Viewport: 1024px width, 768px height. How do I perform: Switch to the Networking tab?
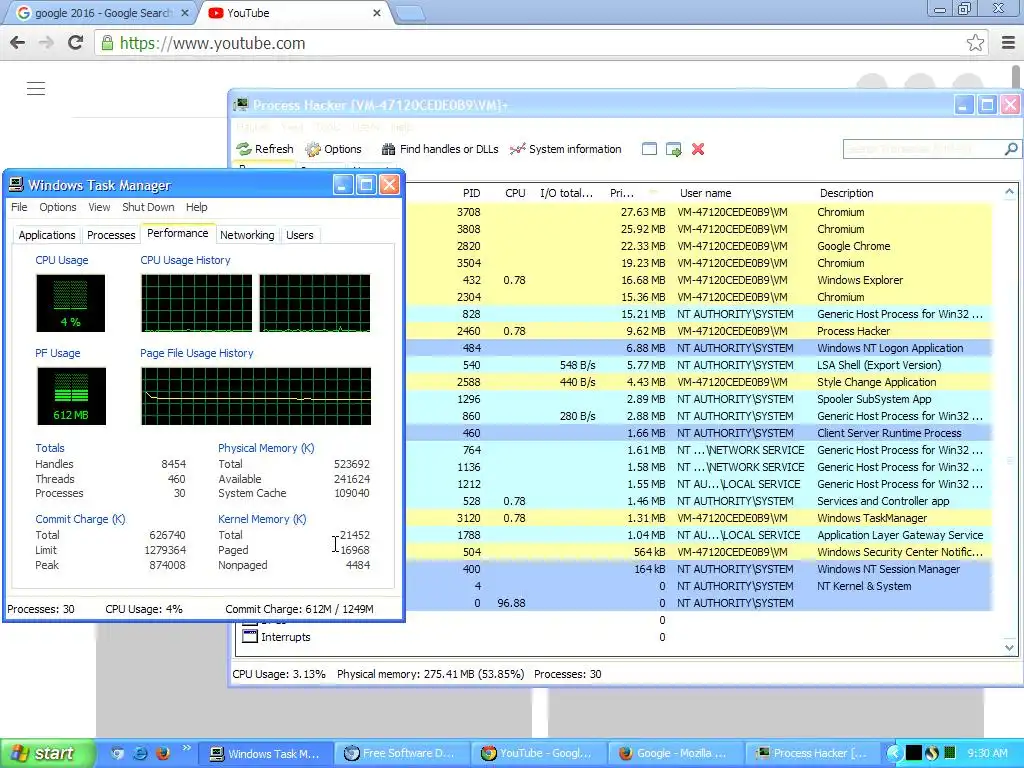(x=247, y=235)
